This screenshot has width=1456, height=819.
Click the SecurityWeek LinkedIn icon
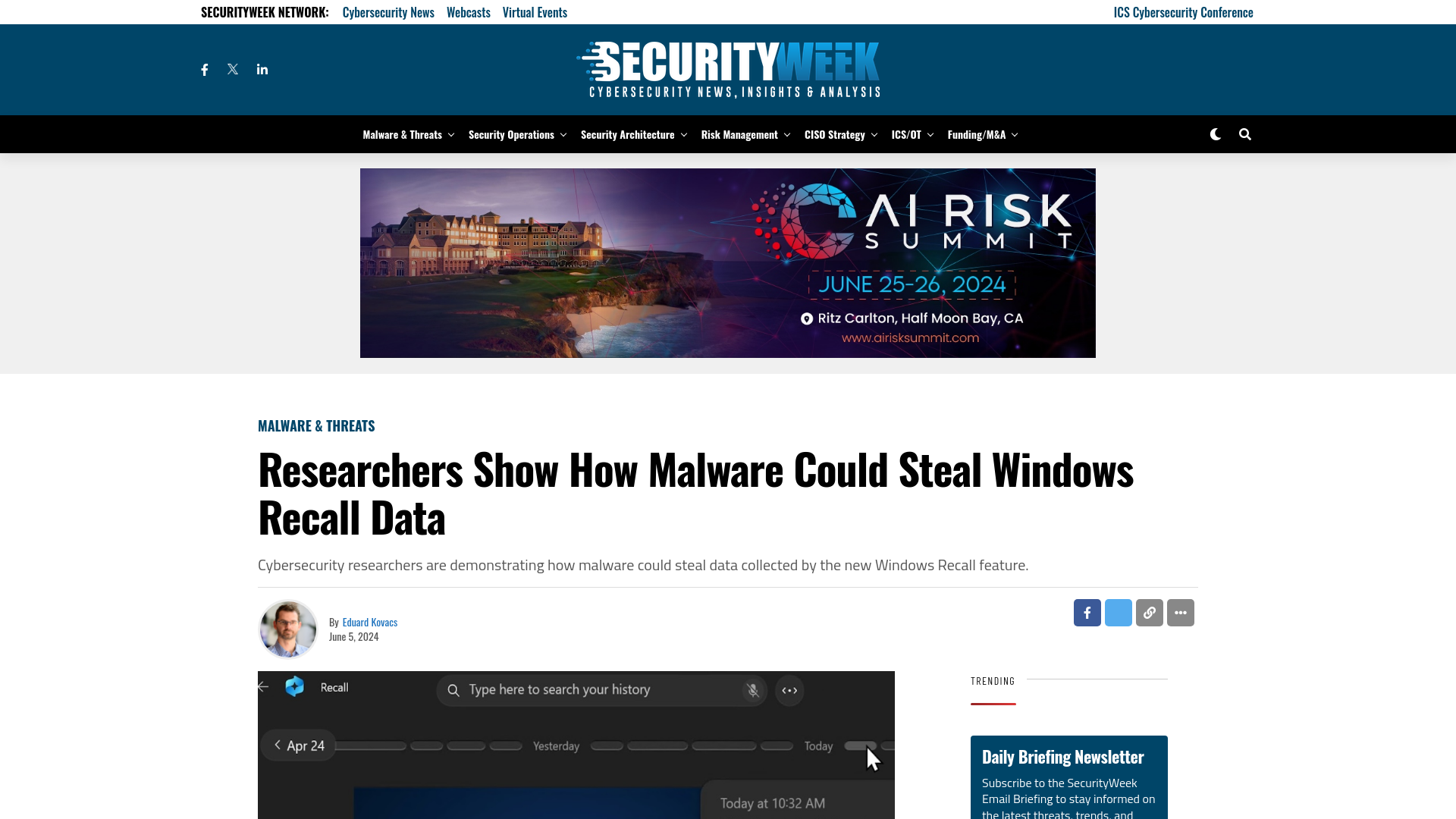click(x=262, y=68)
